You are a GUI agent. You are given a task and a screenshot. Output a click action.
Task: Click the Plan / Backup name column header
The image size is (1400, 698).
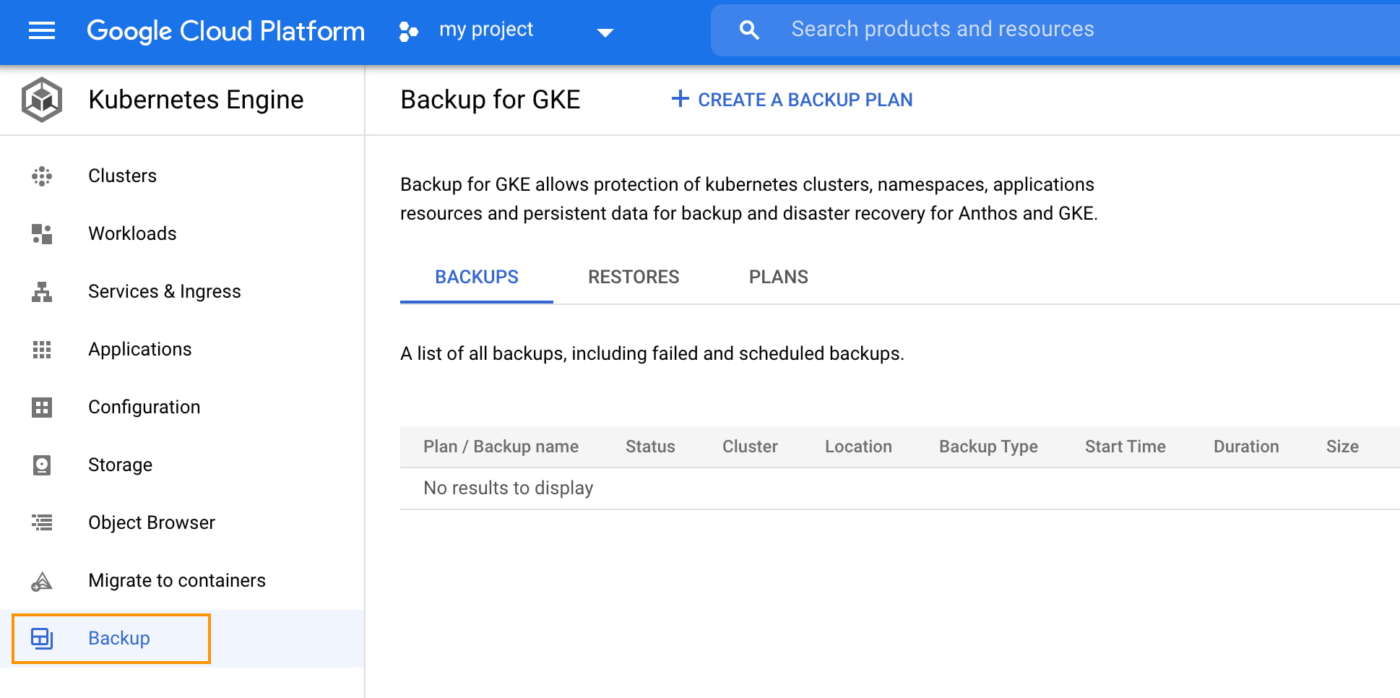pyautogui.click(x=500, y=446)
